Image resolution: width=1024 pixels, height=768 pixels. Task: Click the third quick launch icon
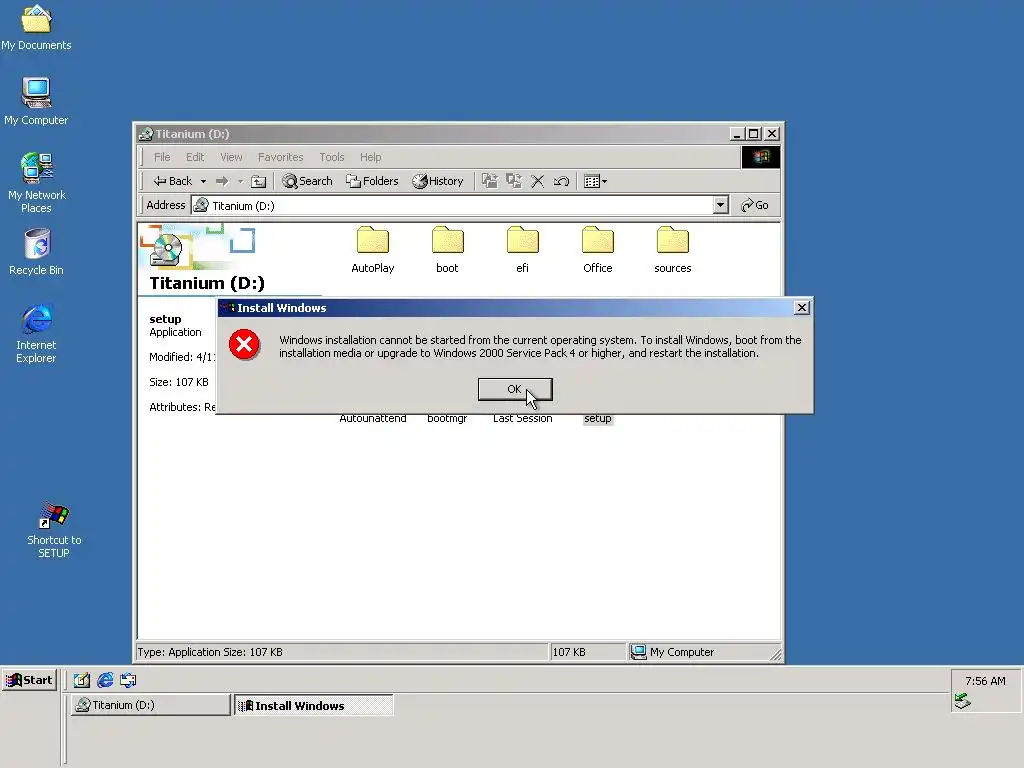pos(128,680)
